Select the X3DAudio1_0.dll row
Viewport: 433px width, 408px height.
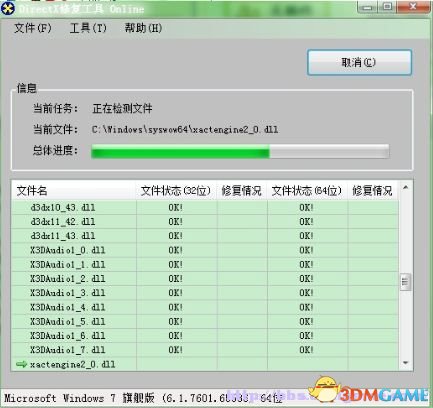pyautogui.click(x=205, y=250)
